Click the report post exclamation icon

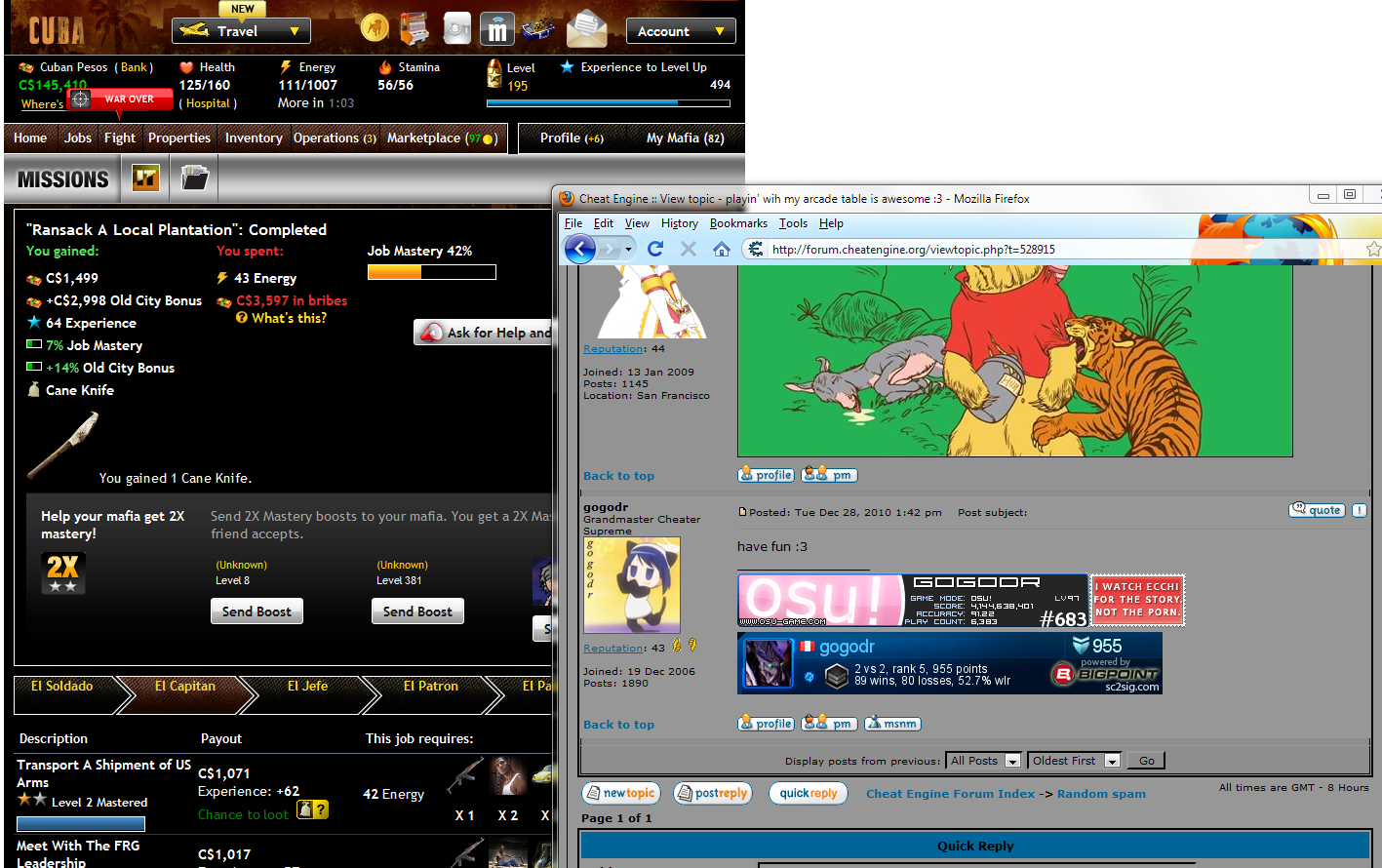tap(1360, 510)
